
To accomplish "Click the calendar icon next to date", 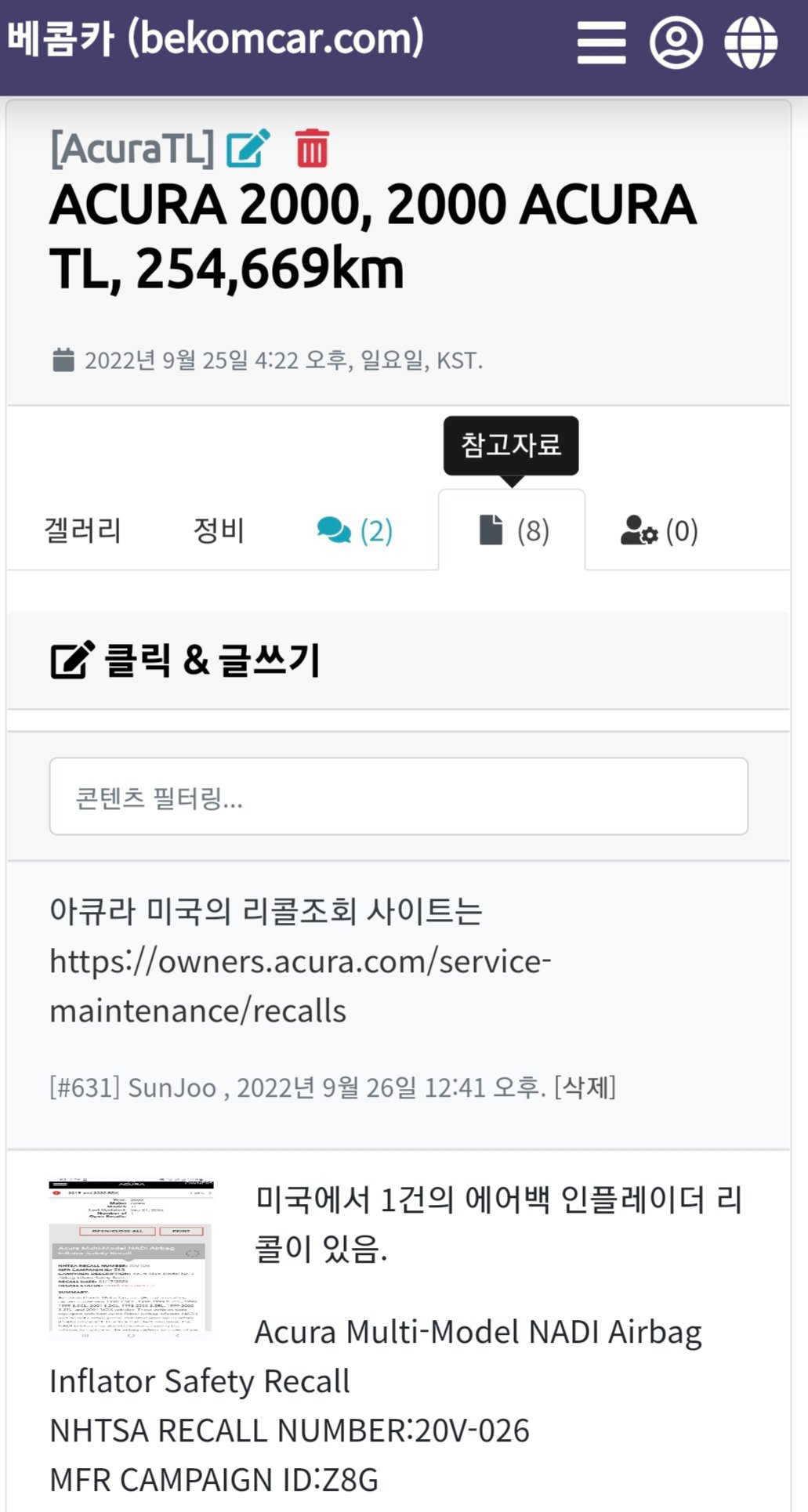I will 63,360.
